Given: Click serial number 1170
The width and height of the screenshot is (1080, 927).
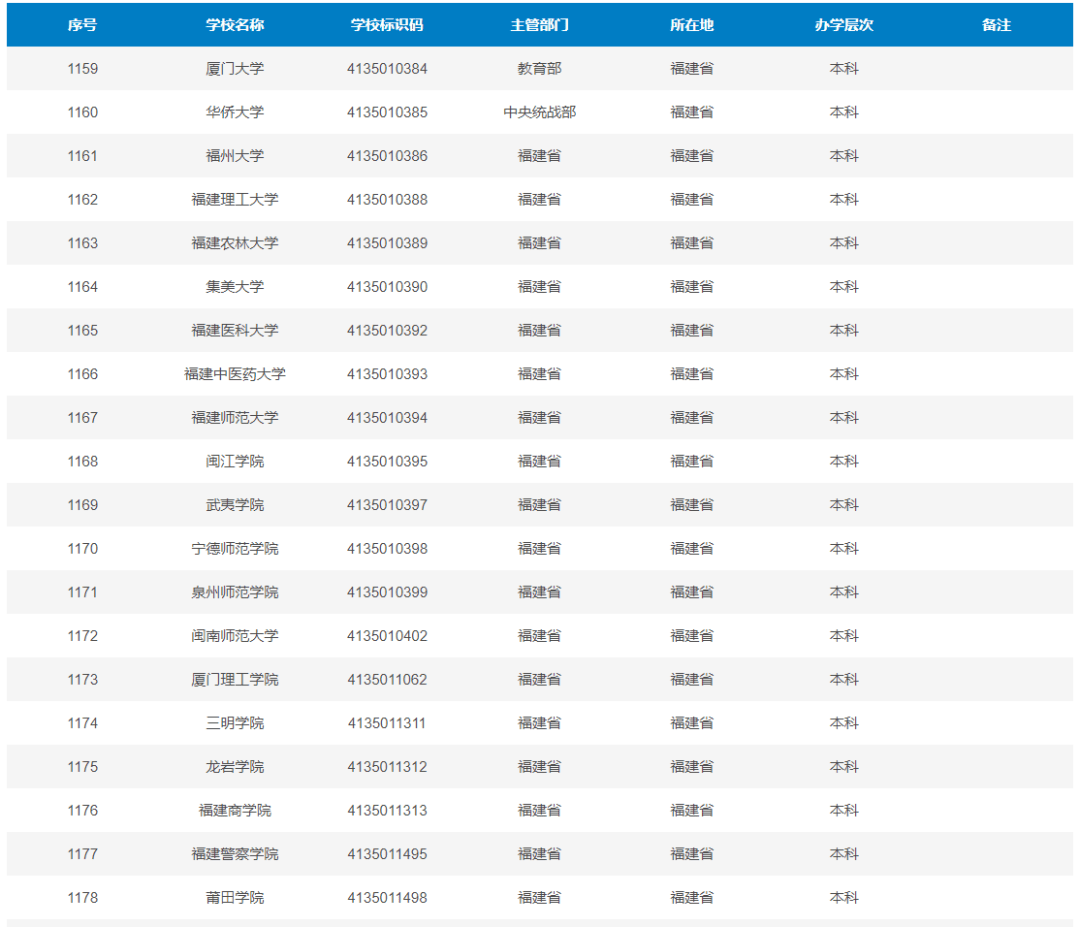Looking at the screenshot, I should (83, 549).
